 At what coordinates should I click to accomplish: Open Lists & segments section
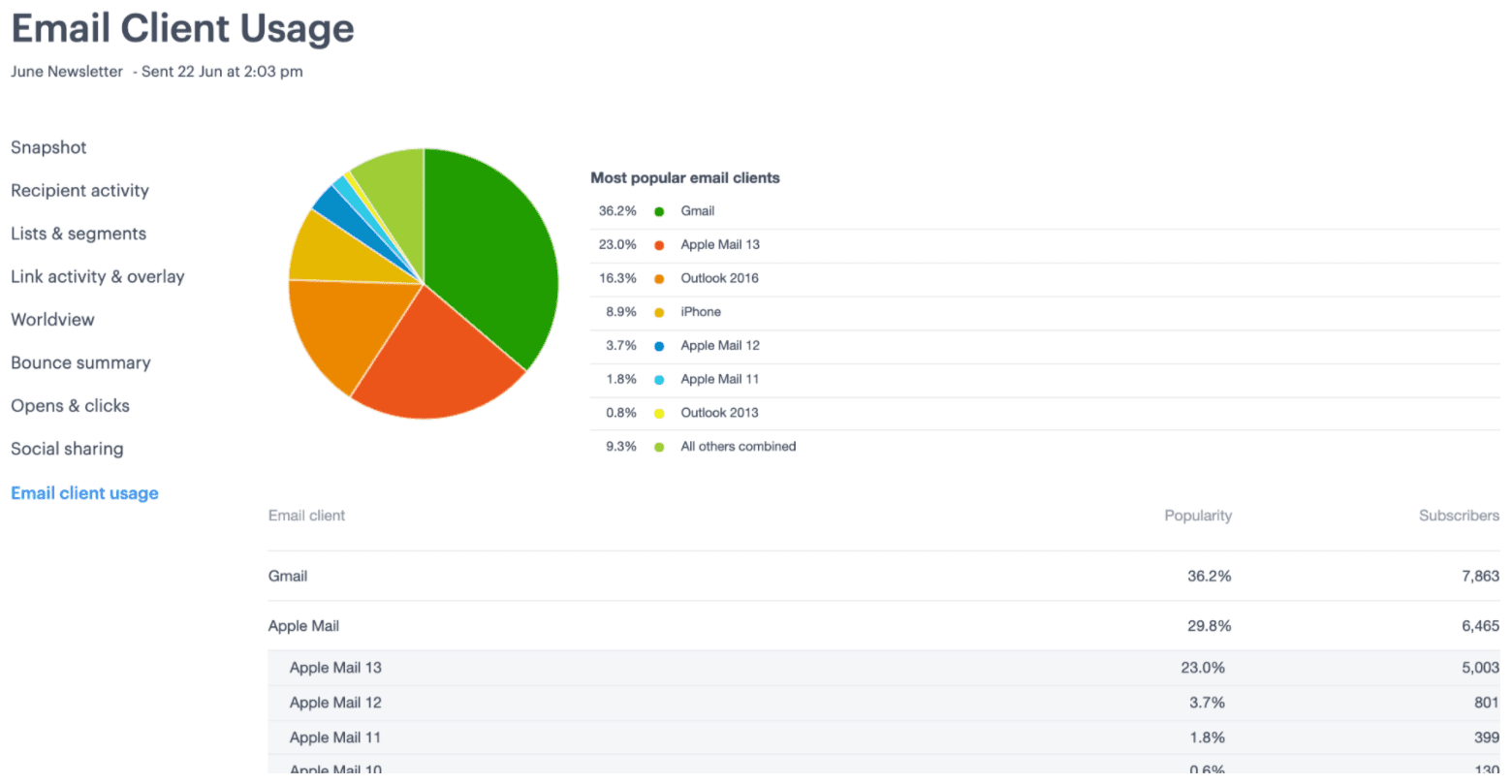[x=79, y=234]
